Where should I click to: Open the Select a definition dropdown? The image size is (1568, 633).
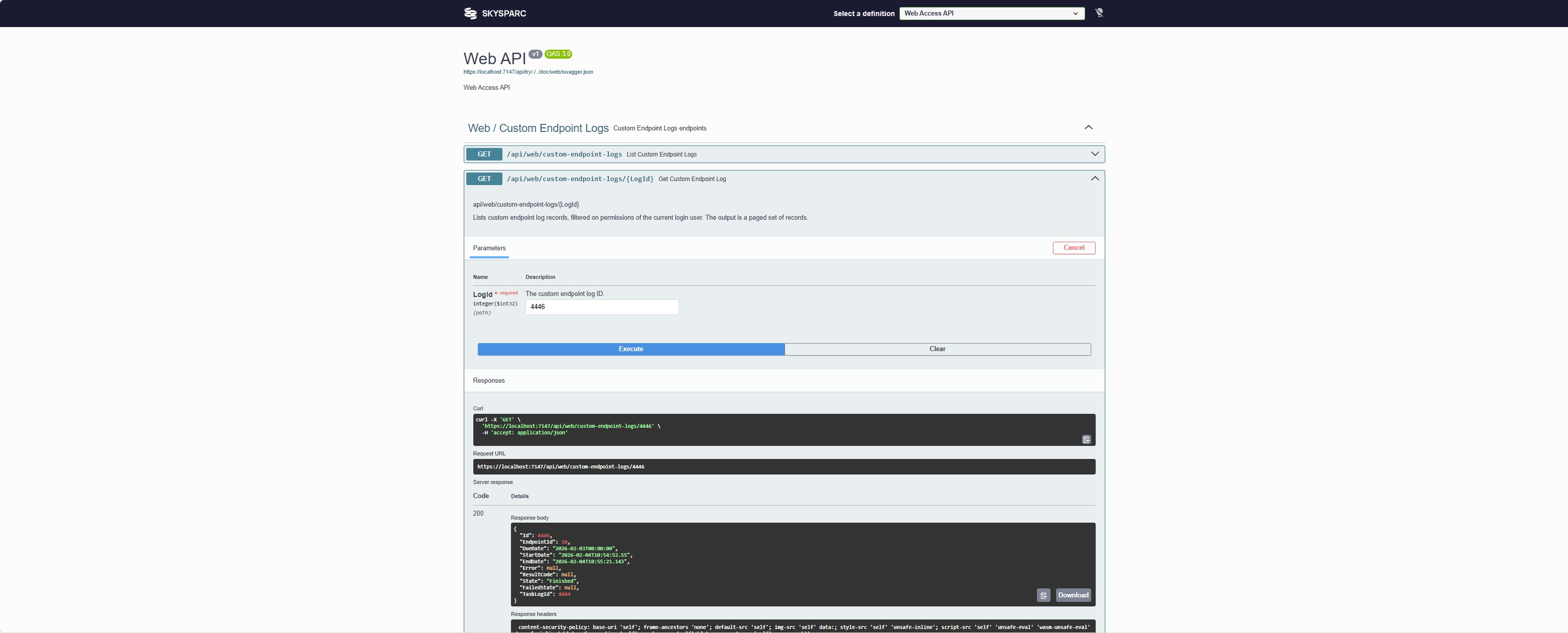(992, 14)
